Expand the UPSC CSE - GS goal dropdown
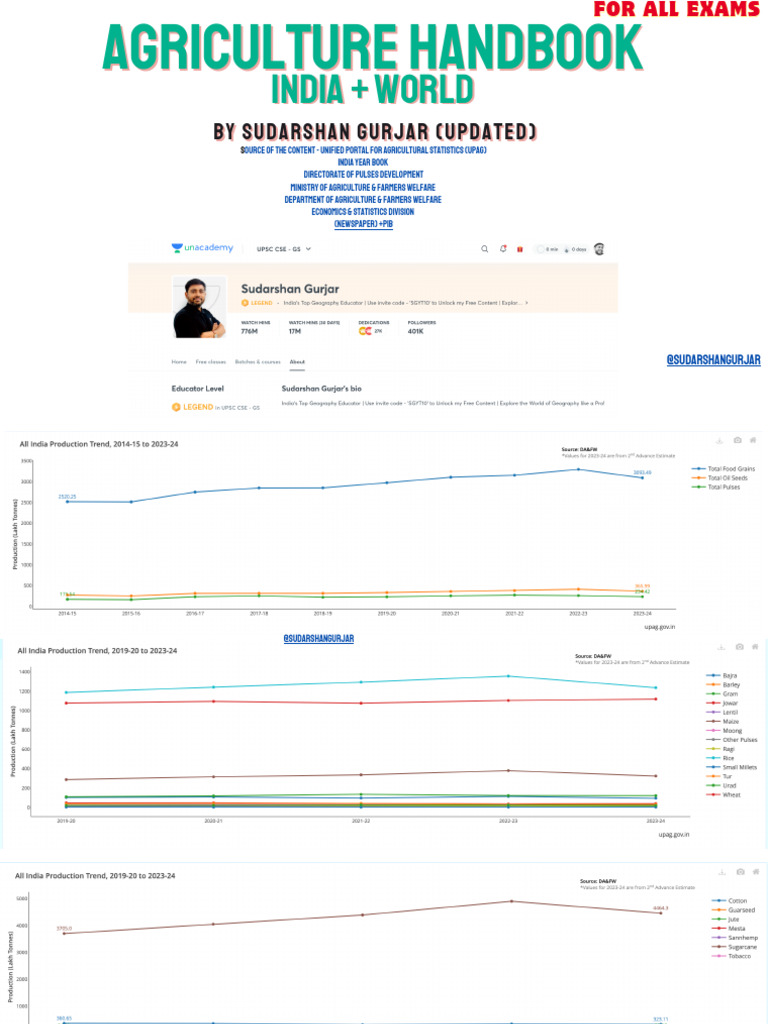 284,249
